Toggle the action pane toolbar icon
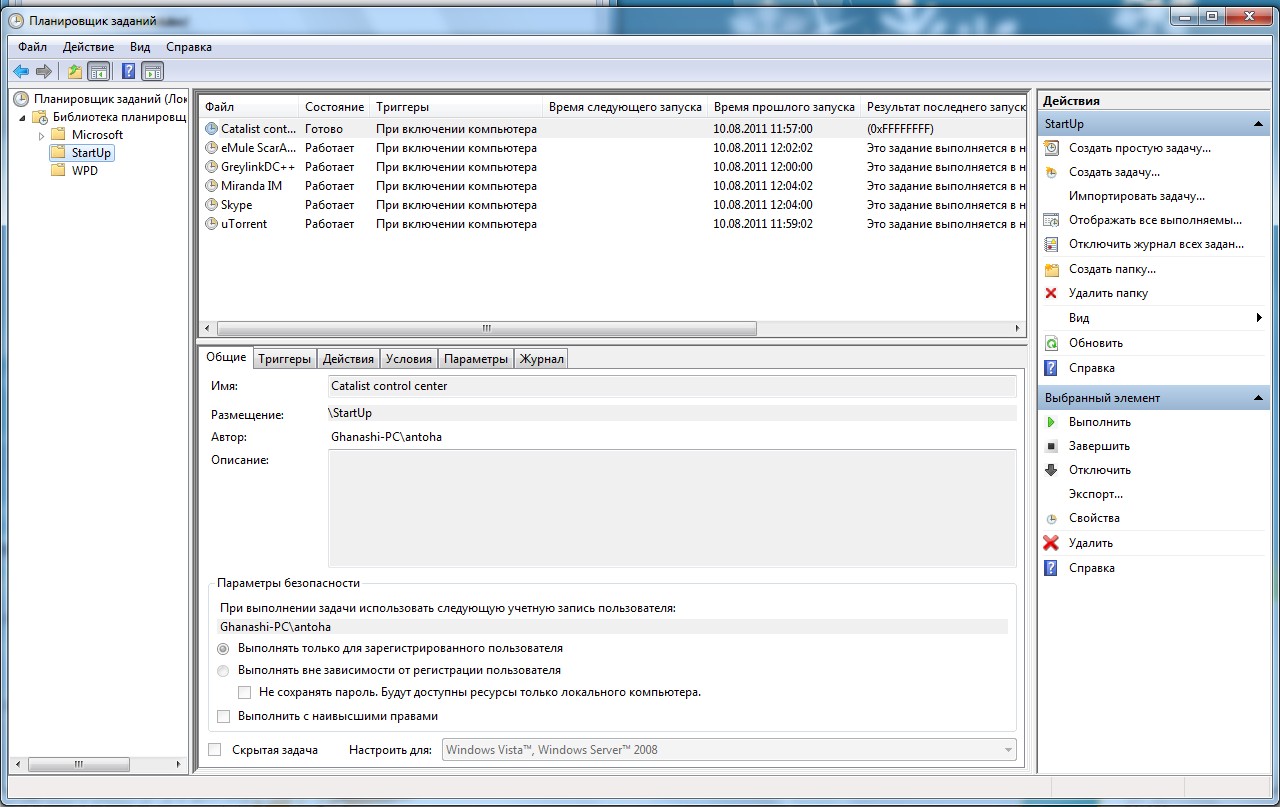The height and width of the screenshot is (807, 1280). [x=152, y=71]
